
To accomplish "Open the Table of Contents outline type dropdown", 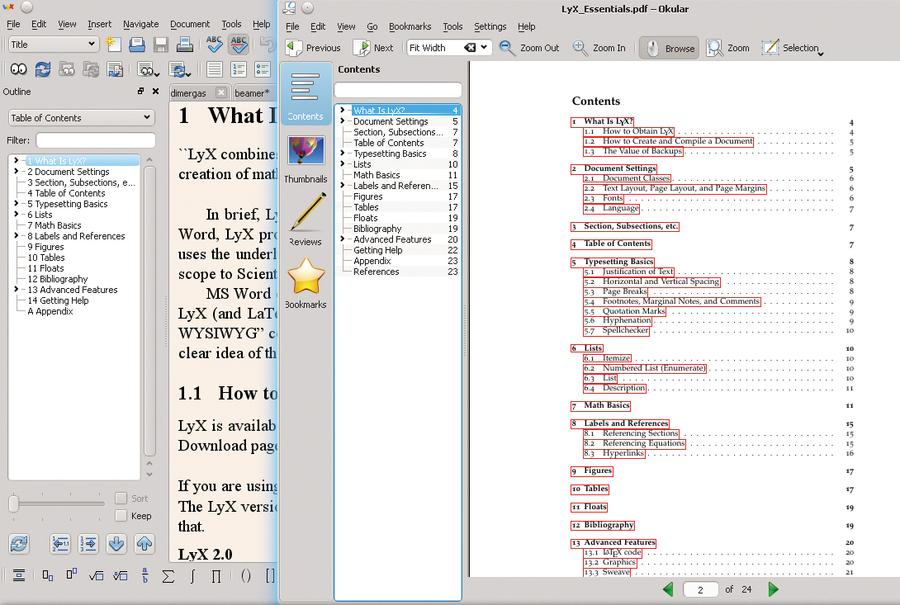I will pos(81,118).
